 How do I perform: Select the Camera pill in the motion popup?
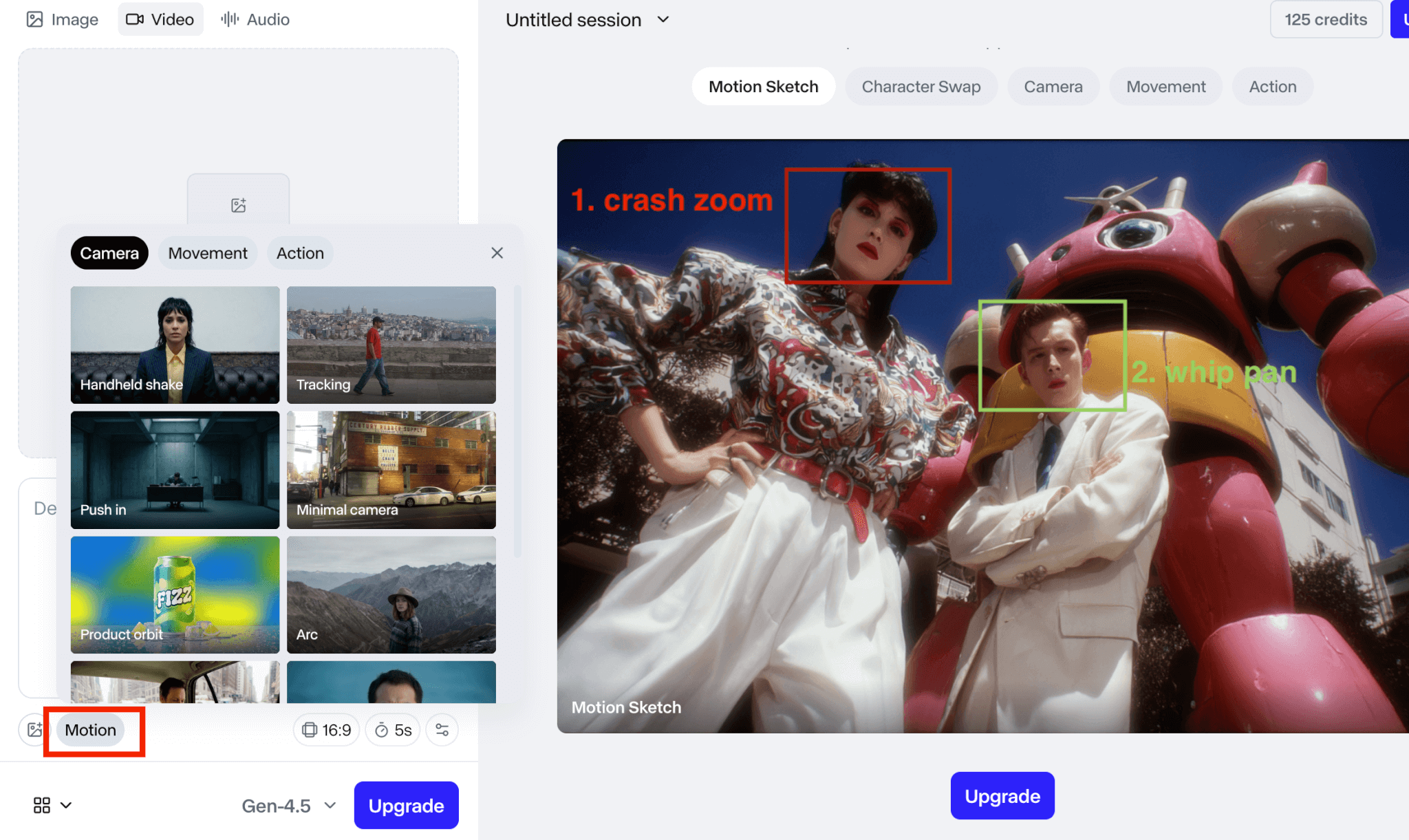tap(109, 253)
